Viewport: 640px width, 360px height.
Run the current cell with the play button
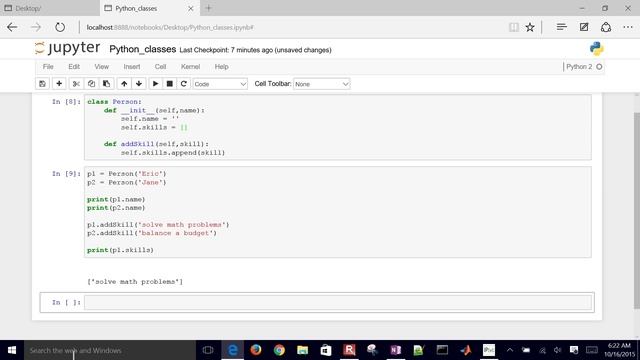coord(155,84)
